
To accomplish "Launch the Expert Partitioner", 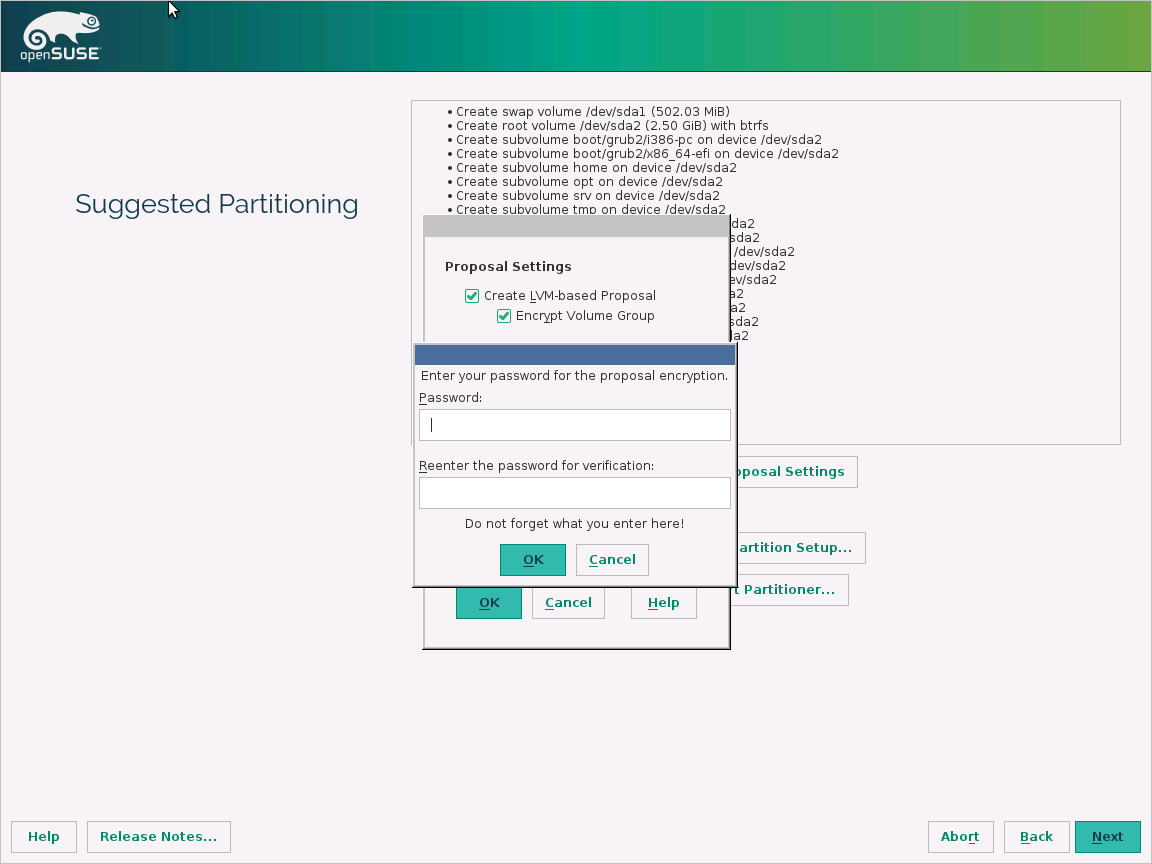I will pyautogui.click(x=789, y=589).
